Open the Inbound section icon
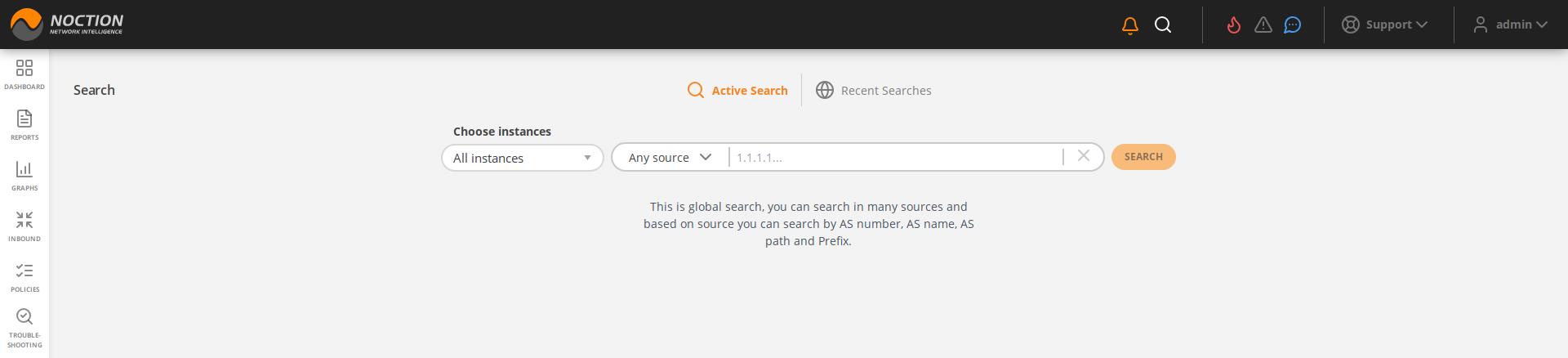 (x=24, y=226)
